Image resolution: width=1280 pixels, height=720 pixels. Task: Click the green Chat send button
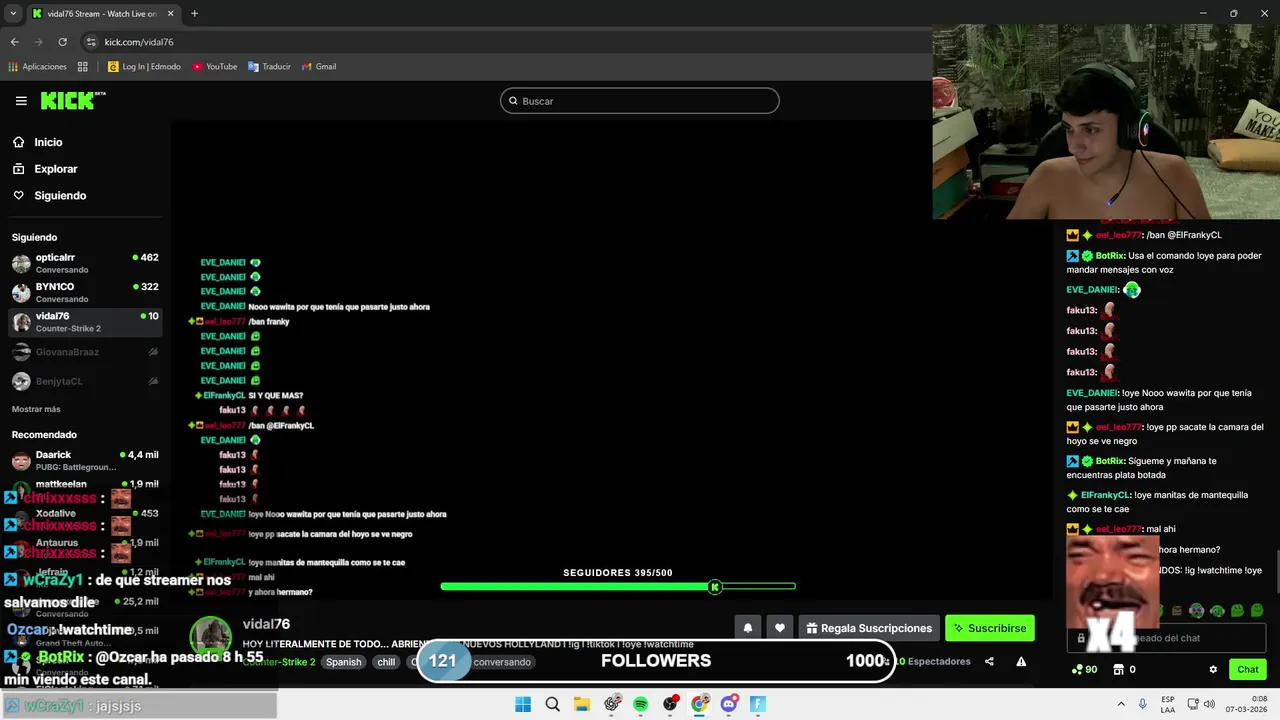(1248, 670)
